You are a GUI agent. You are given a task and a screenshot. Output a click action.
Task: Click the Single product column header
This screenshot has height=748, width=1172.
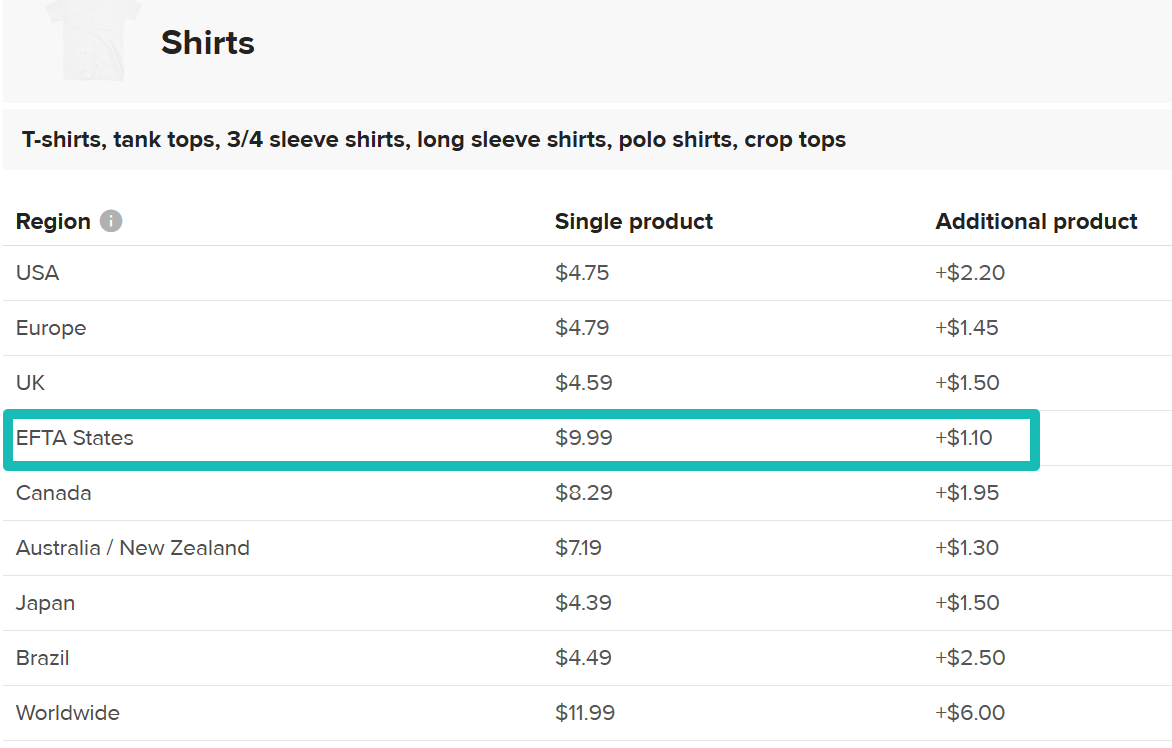pos(634,221)
